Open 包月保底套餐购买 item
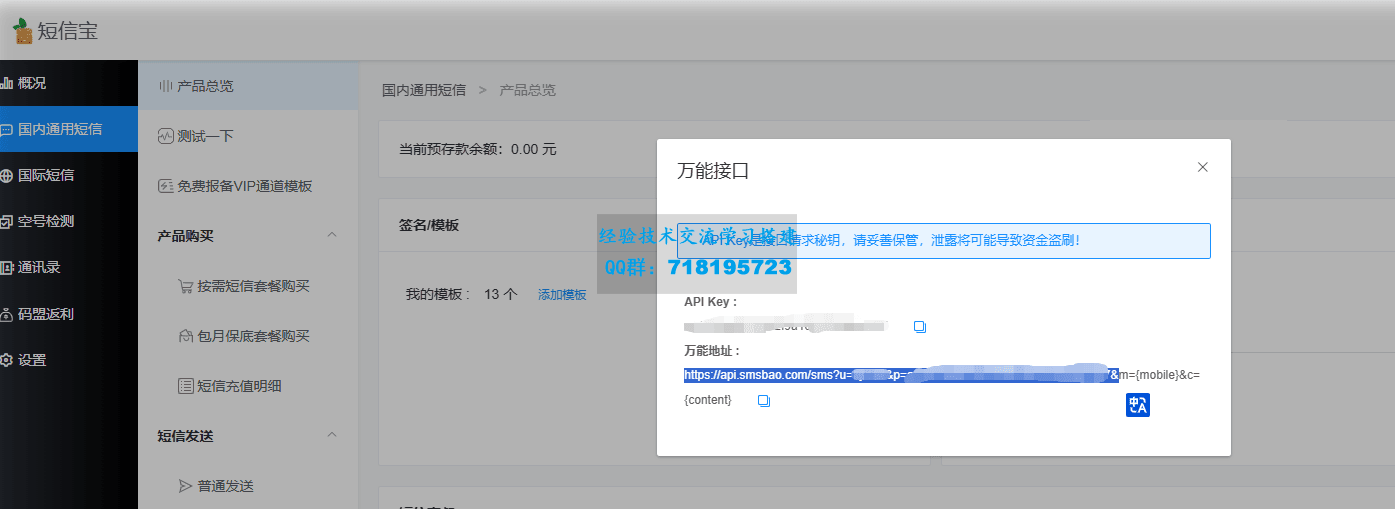Screen dimensions: 1395x509 click(x=252, y=336)
